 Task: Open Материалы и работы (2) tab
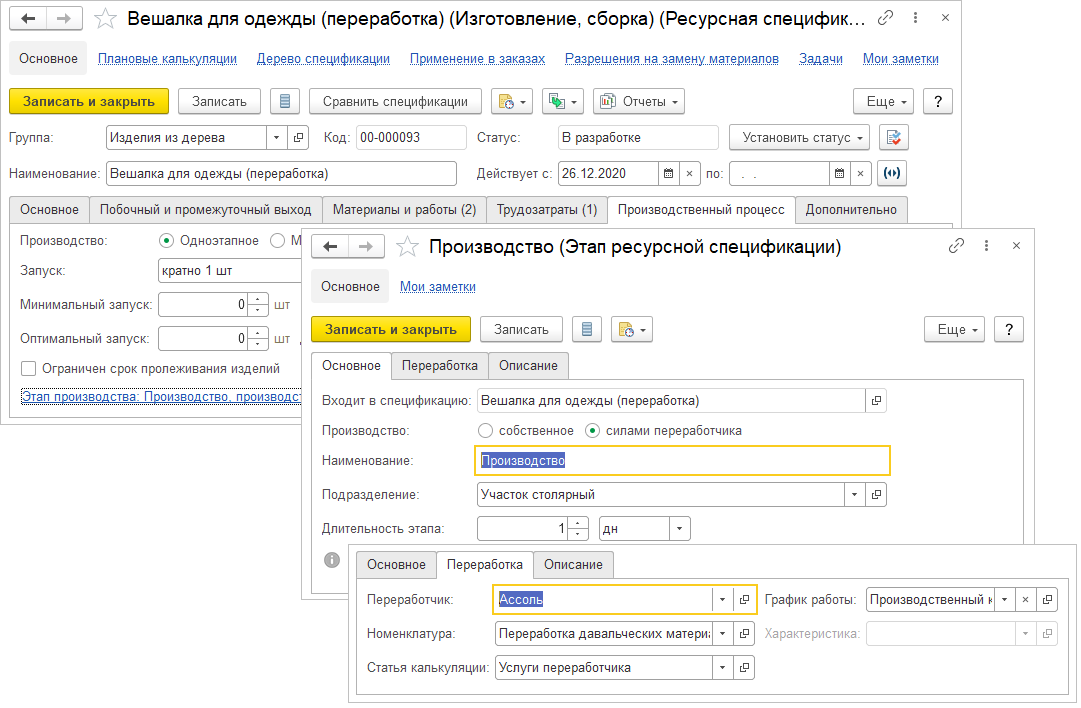[x=404, y=209]
